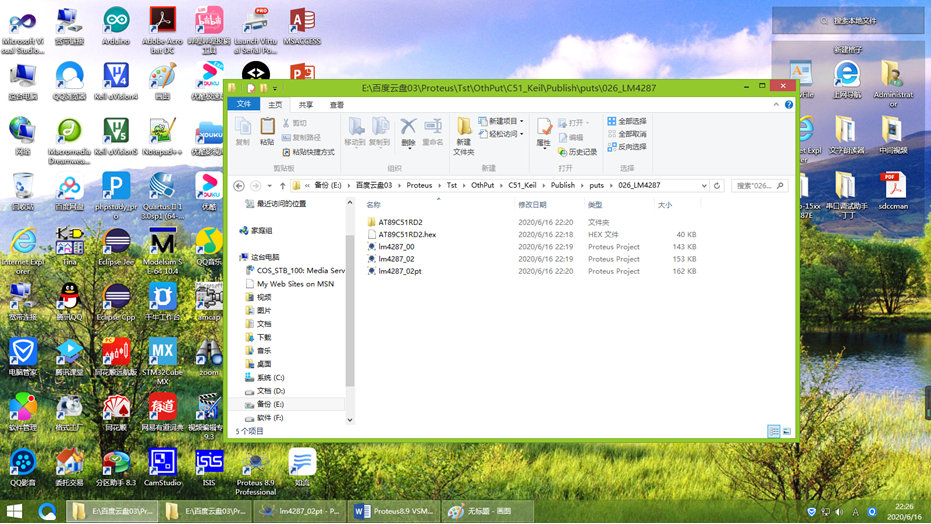Open the Arduino desktop icon
This screenshot has height=524, width=931.
tap(116, 27)
